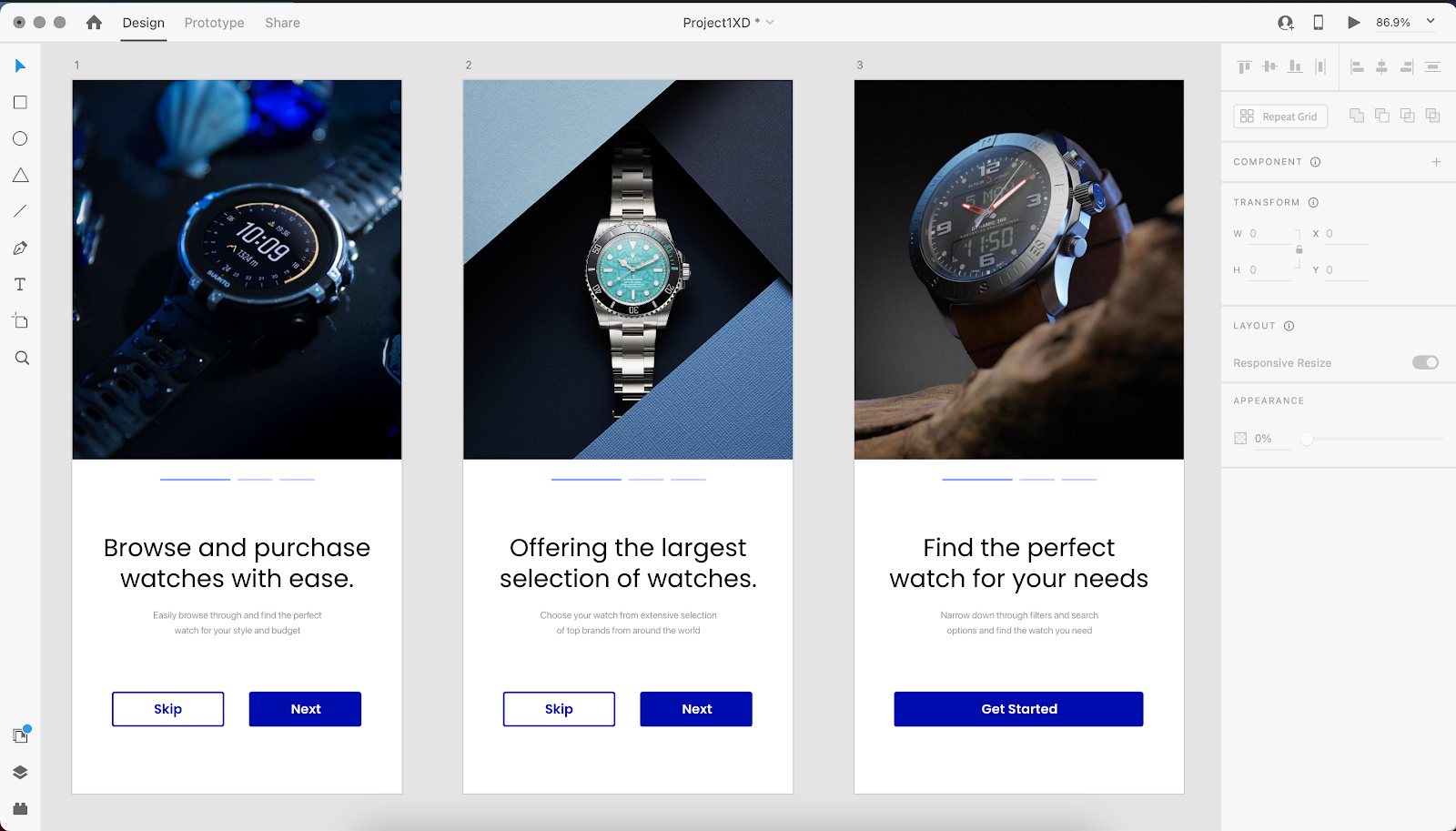Click the Home icon
The height and width of the screenshot is (831, 1456).
(94, 22)
